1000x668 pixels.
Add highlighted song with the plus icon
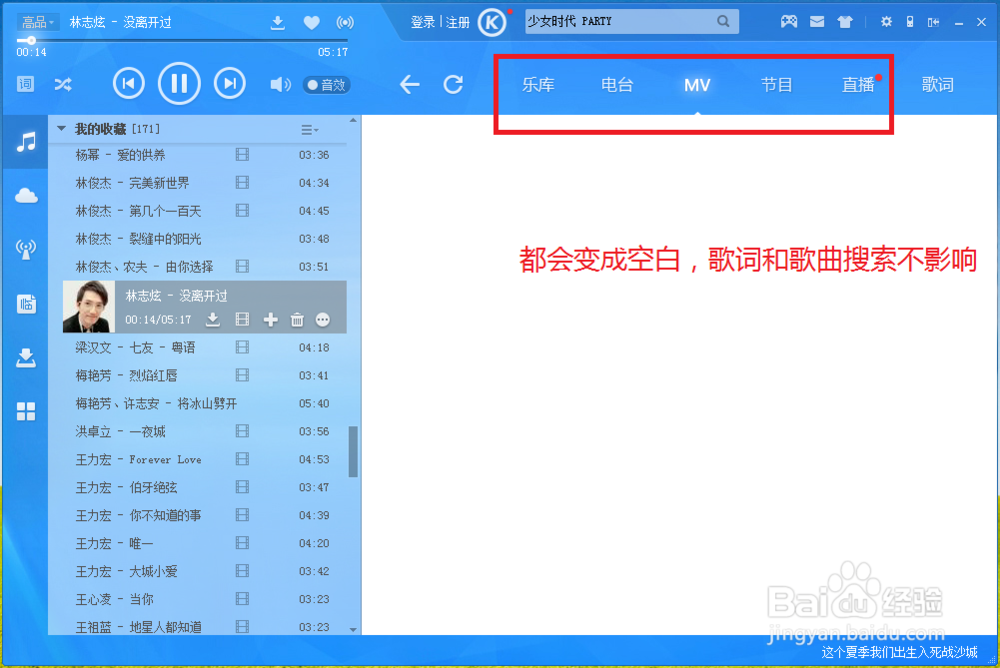click(270, 320)
